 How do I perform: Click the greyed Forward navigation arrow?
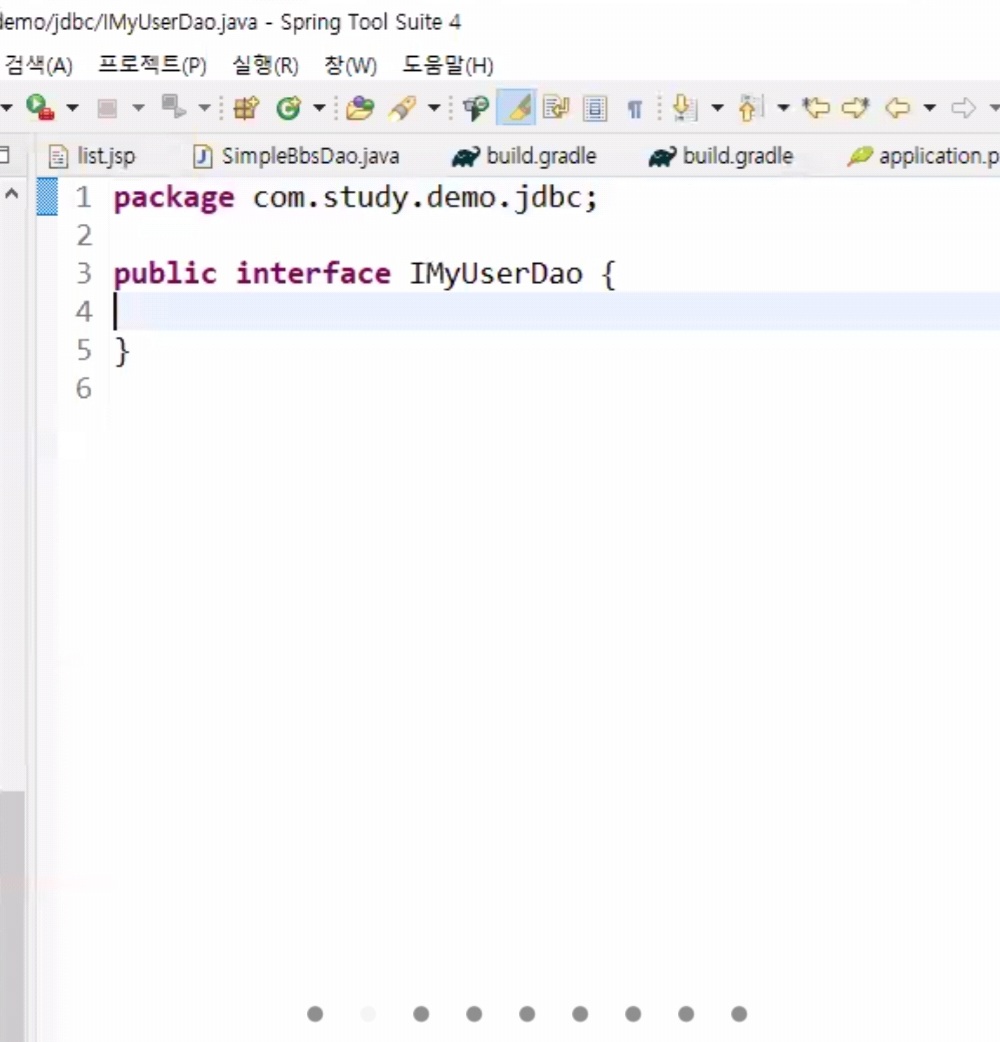pos(963,108)
